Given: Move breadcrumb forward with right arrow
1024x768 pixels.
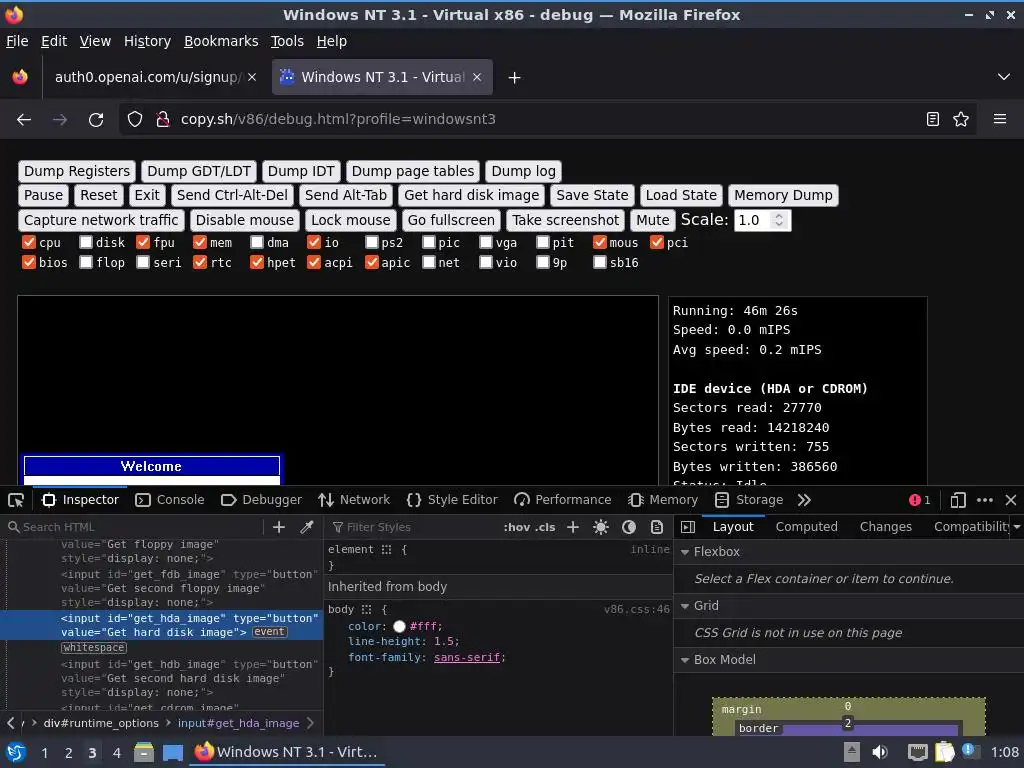Looking at the screenshot, I should (x=310, y=724).
